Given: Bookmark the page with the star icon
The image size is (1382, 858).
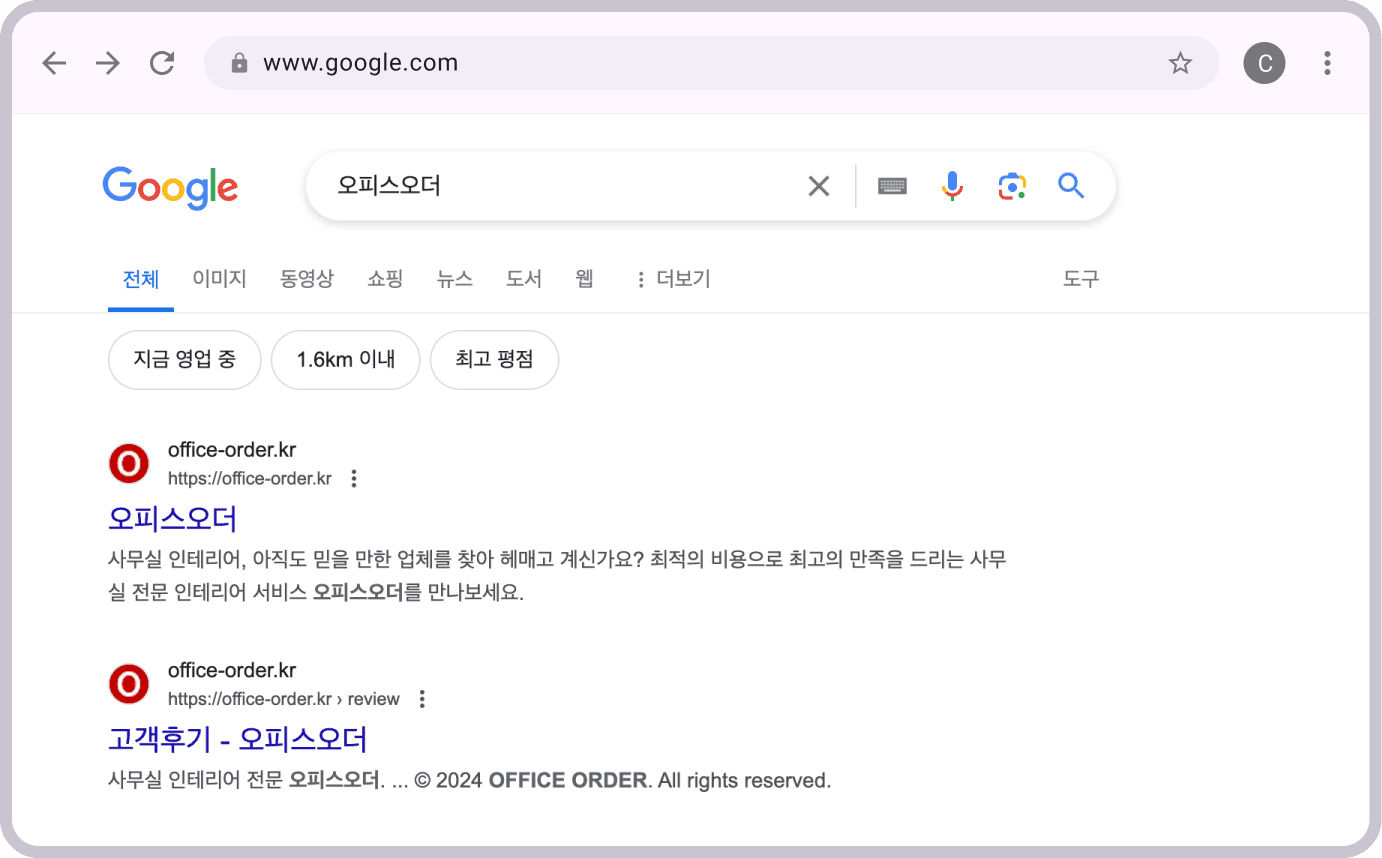Looking at the screenshot, I should tap(1180, 64).
